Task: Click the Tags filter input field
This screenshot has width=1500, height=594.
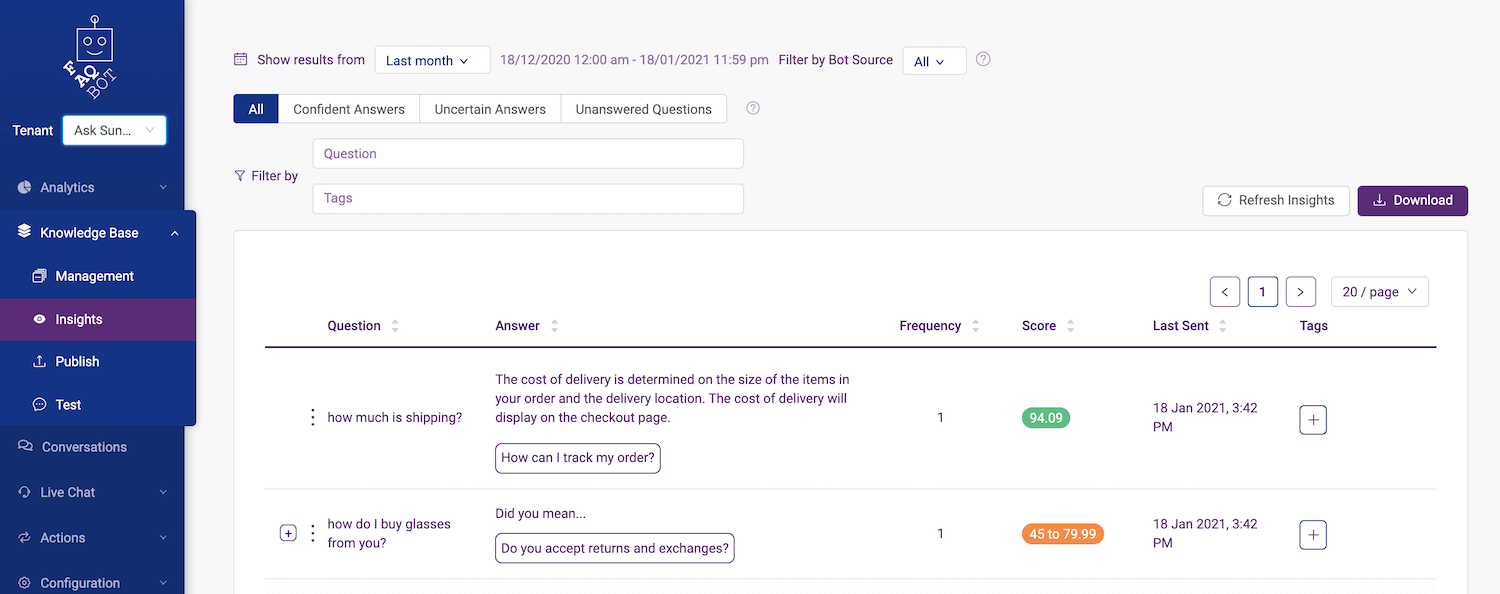Action: [528, 198]
